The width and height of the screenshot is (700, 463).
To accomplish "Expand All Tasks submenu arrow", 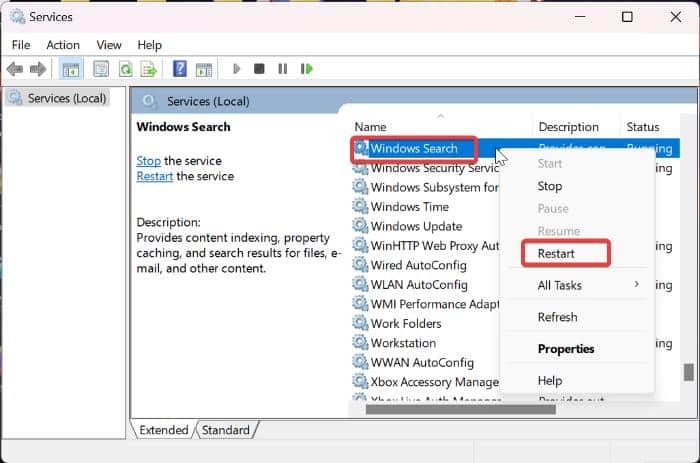I will coord(637,284).
